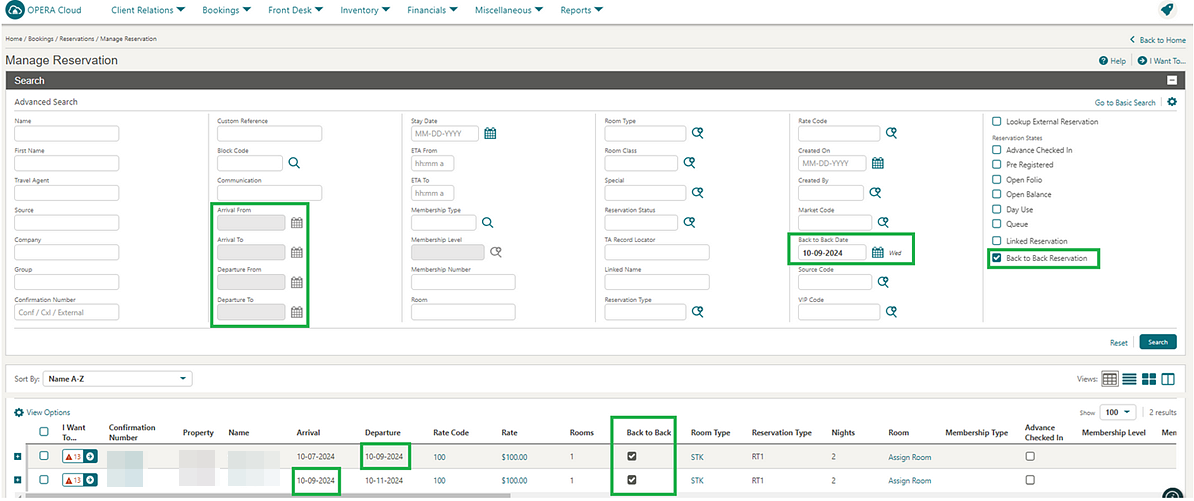Open the Help icon link
Viewport: 1194px width, 501px height.
[x=1103, y=61]
